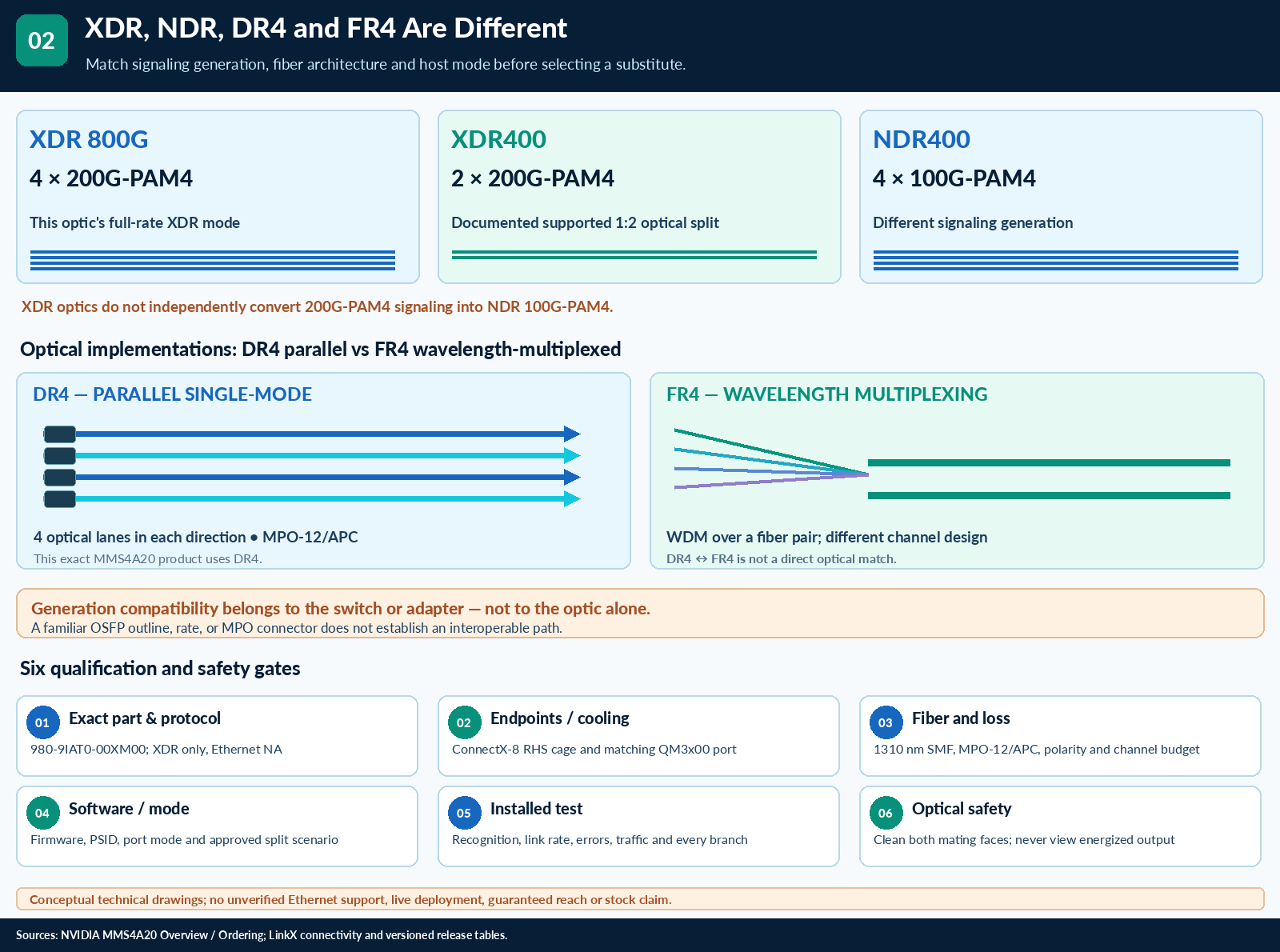The width and height of the screenshot is (1280, 952).
Task: Click 'Firmware, PSID, port mode' detail text
Action: pos(184,840)
